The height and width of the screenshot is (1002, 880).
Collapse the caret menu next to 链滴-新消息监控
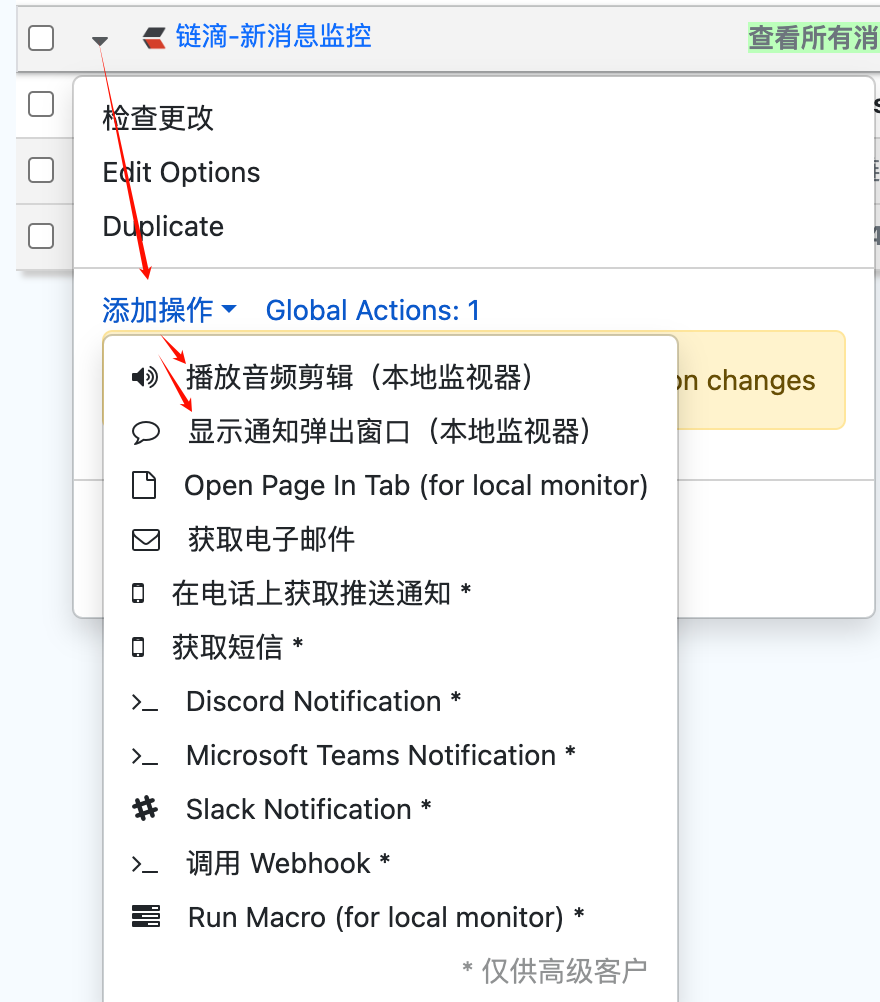point(99,40)
